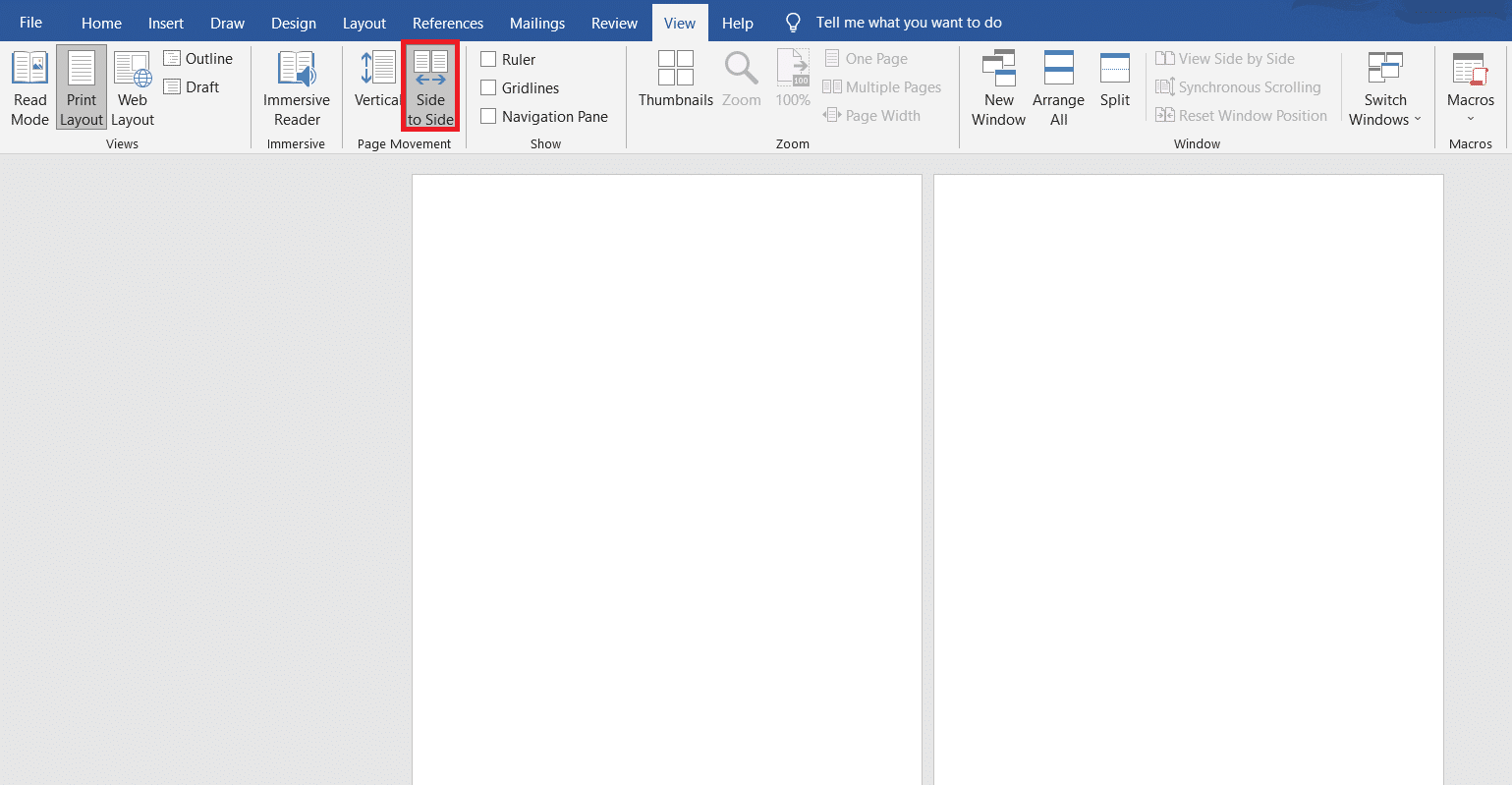Click Arrange All windows

pos(1058,88)
